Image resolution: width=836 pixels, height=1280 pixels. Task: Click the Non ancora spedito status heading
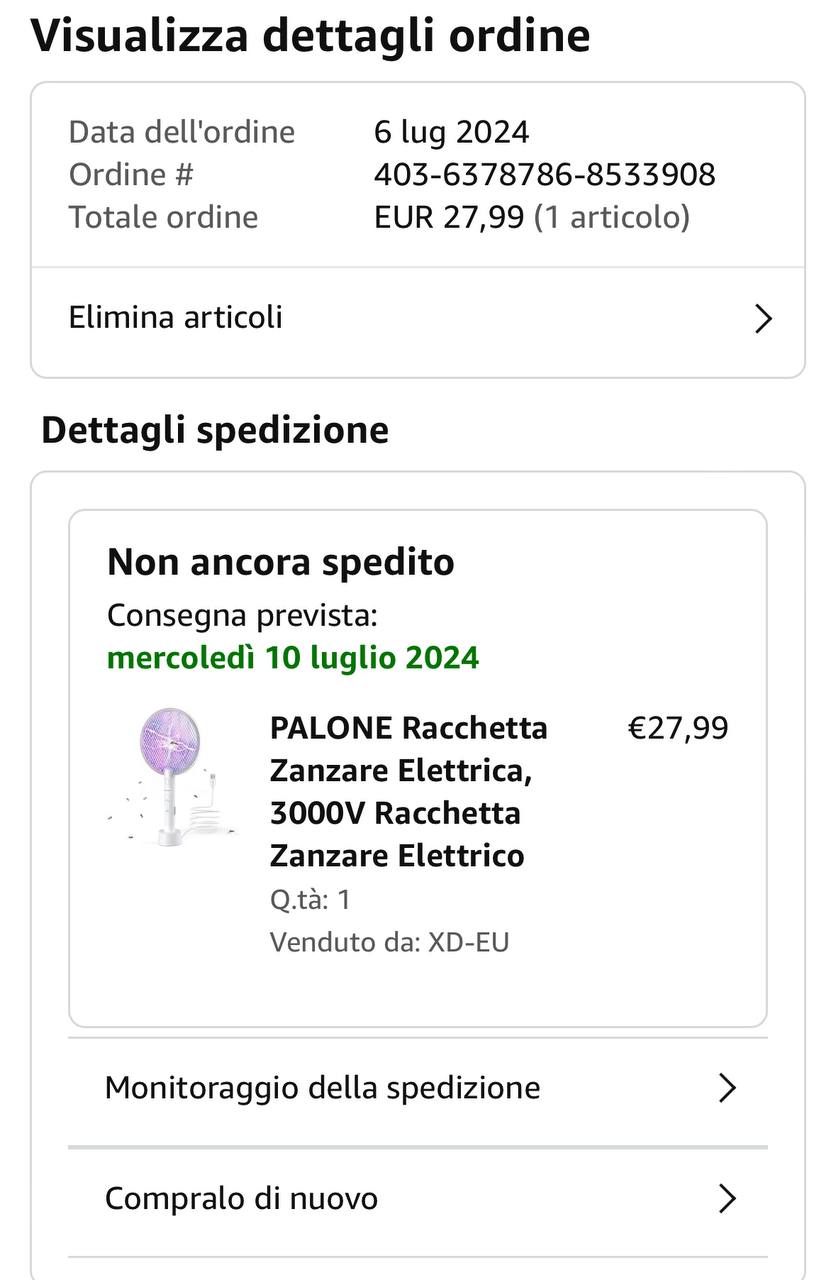tap(280, 562)
